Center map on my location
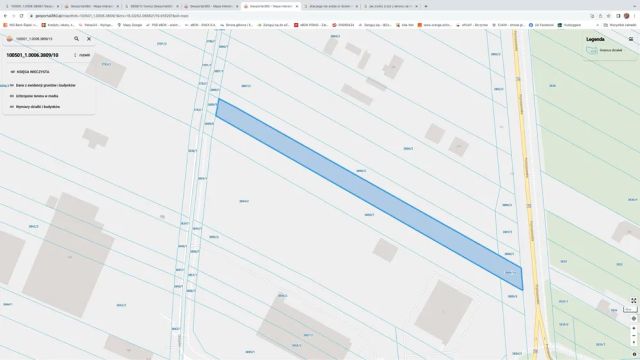This screenshot has height=360, width=640. coord(634,318)
